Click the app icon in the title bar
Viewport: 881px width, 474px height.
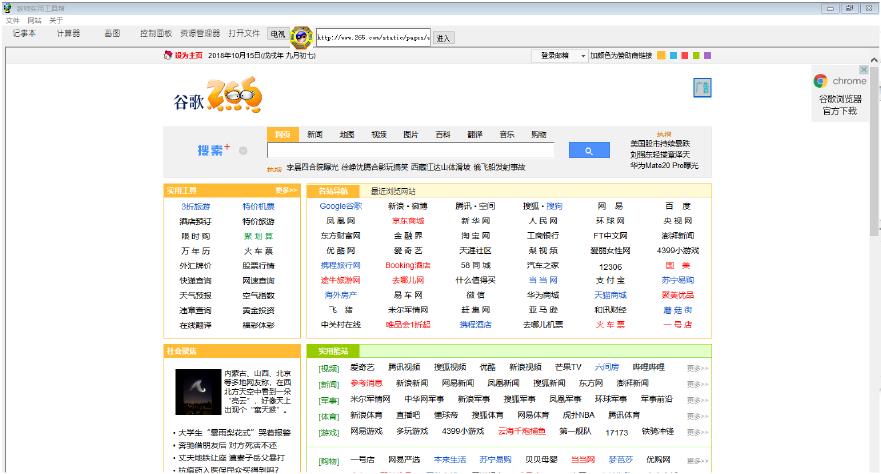[x=7, y=8]
